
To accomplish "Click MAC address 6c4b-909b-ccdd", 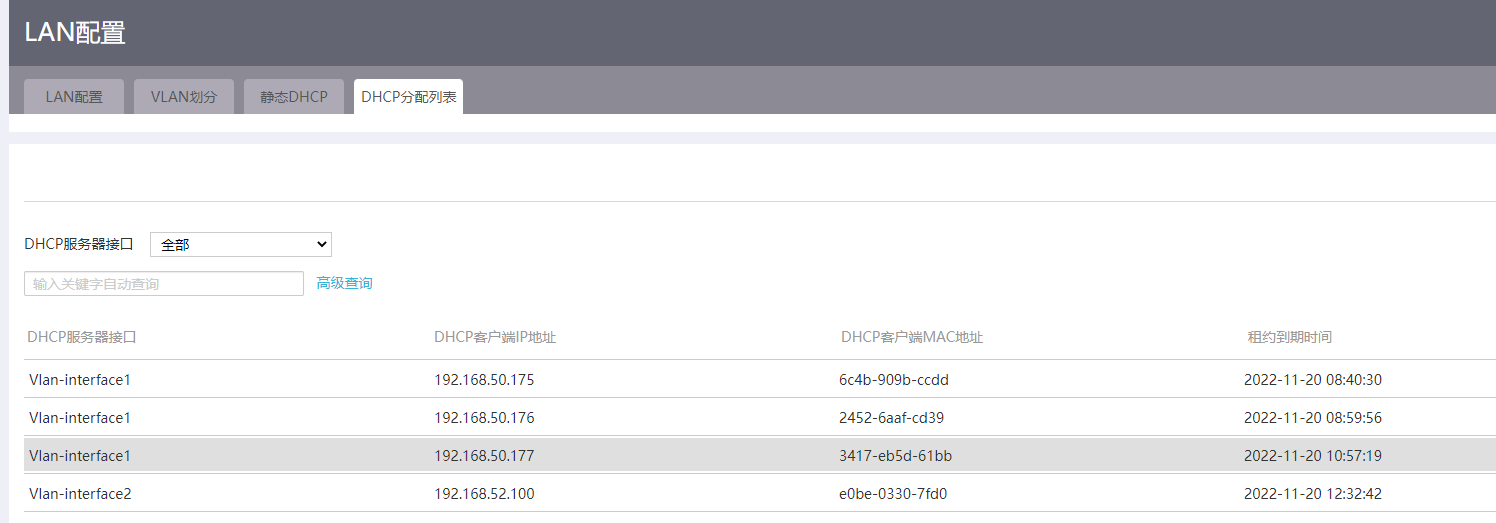I will tap(892, 380).
